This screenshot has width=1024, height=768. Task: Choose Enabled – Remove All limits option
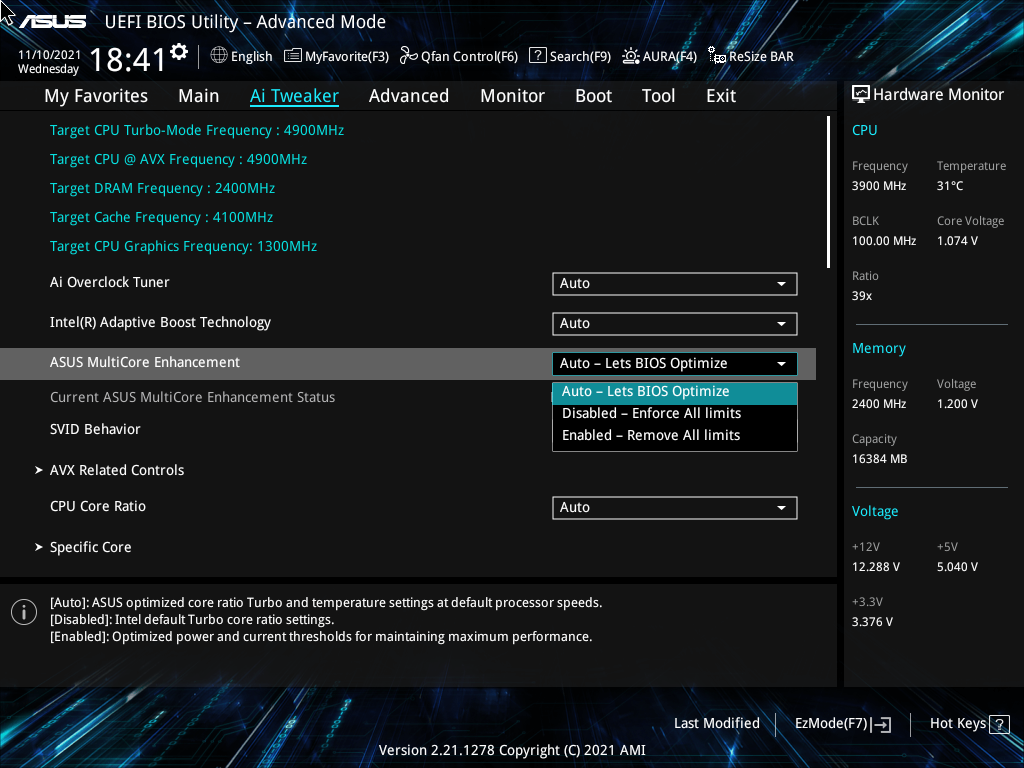click(x=675, y=436)
